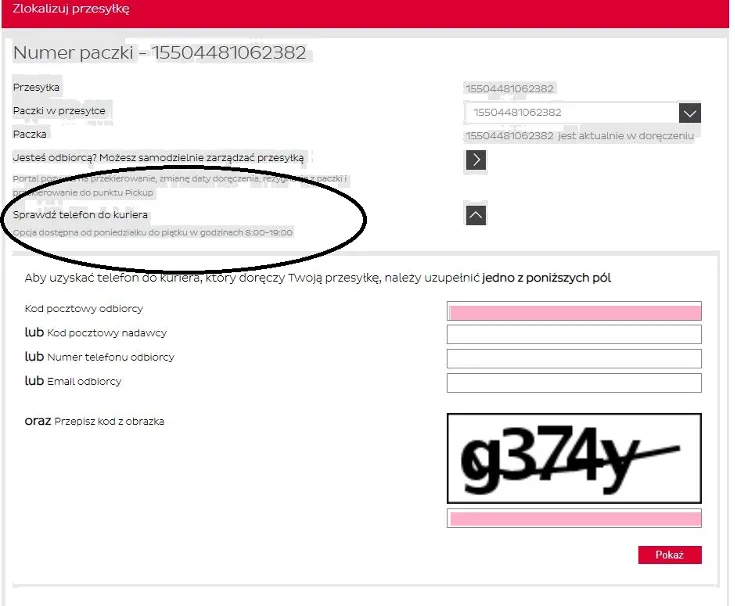Collapse the courier phone section chevron
The height and width of the screenshot is (606, 735).
pos(476,215)
